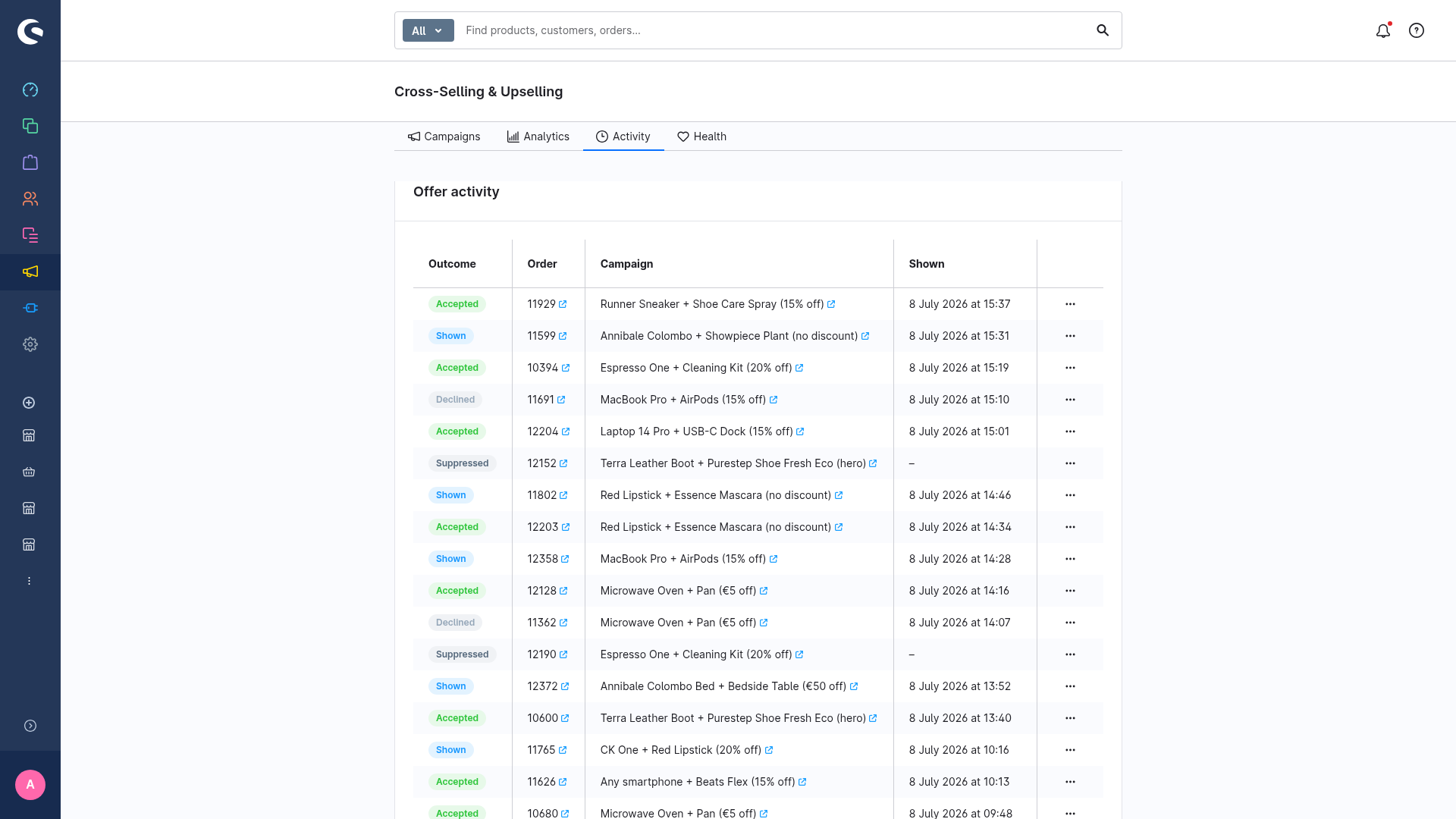The image size is (1456, 819).
Task: Click timestamp 8 July 2026 at 15:37
Action: click(960, 304)
